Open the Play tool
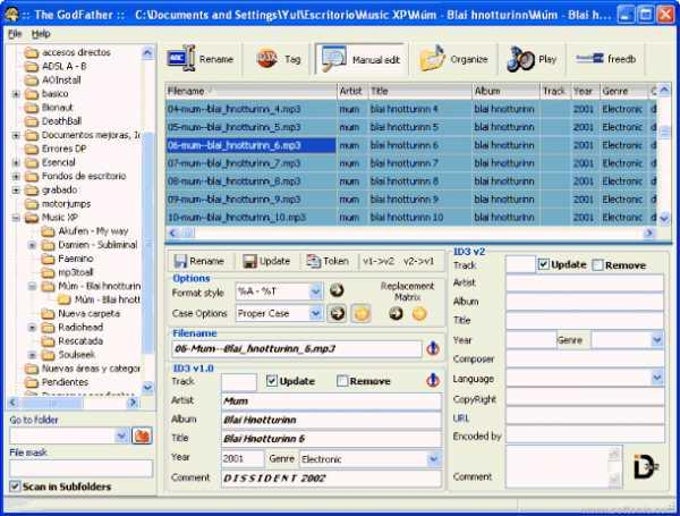This screenshot has height=516, width=680. tap(532, 59)
